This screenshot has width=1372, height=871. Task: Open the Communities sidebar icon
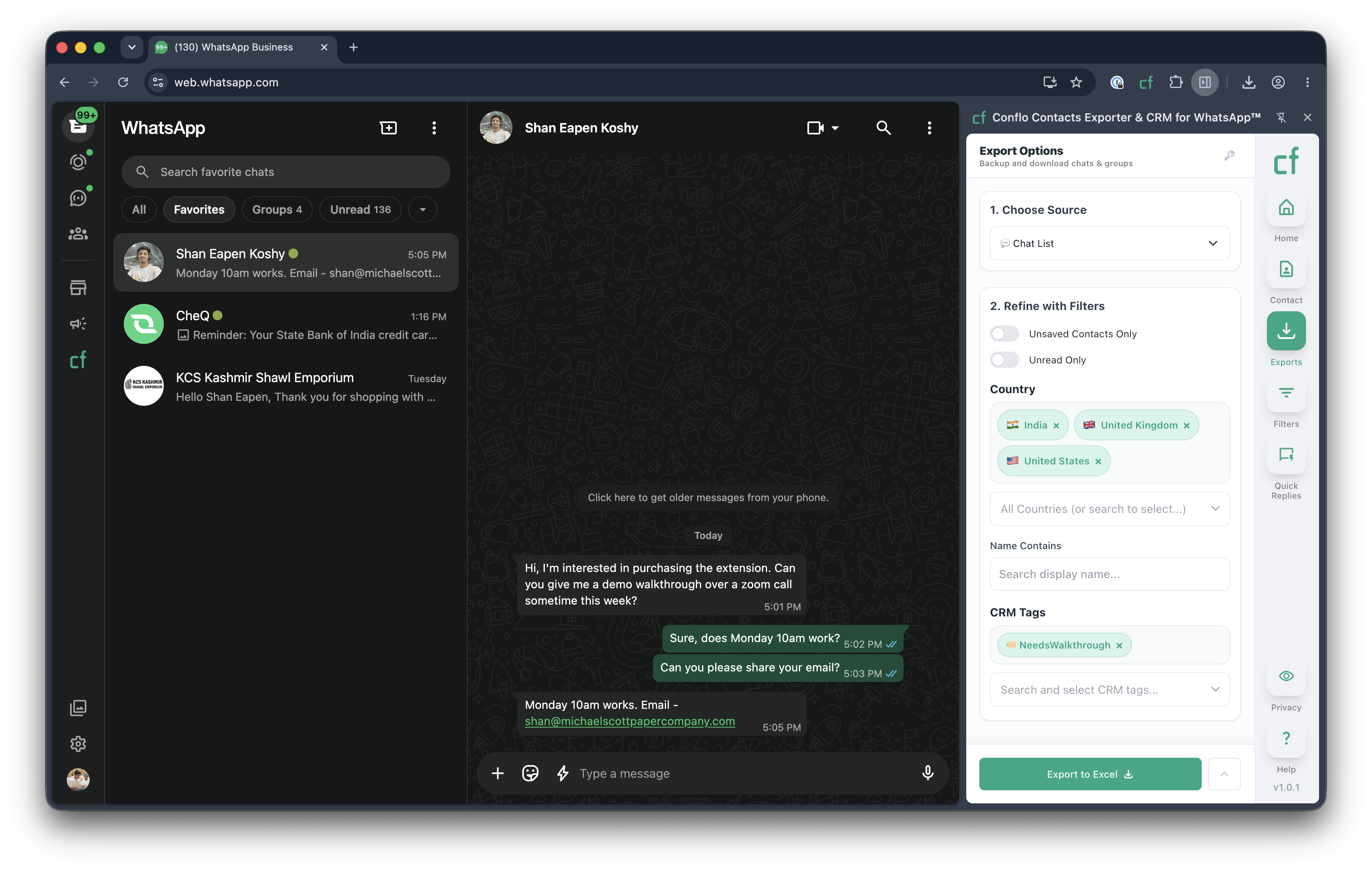pos(78,233)
